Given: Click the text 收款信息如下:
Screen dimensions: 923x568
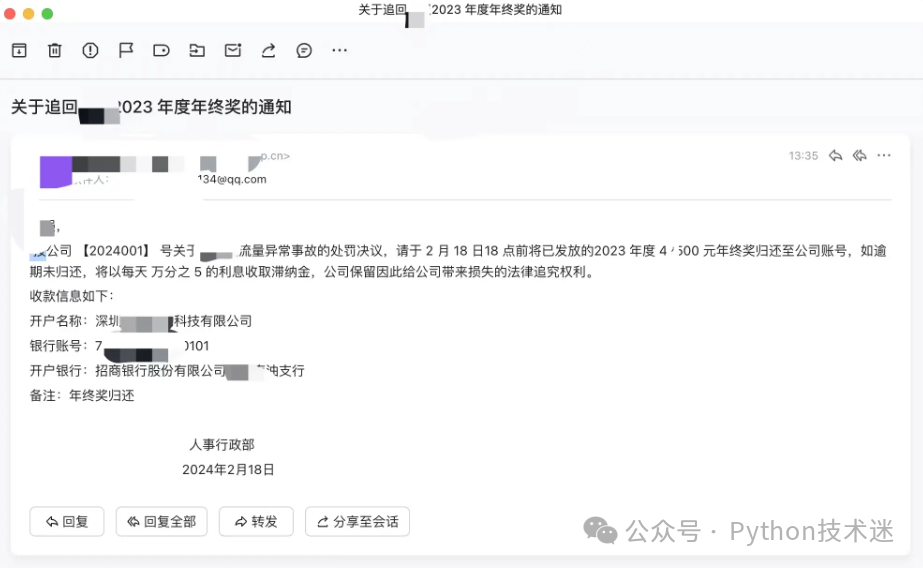Looking at the screenshot, I should pos(72,296).
